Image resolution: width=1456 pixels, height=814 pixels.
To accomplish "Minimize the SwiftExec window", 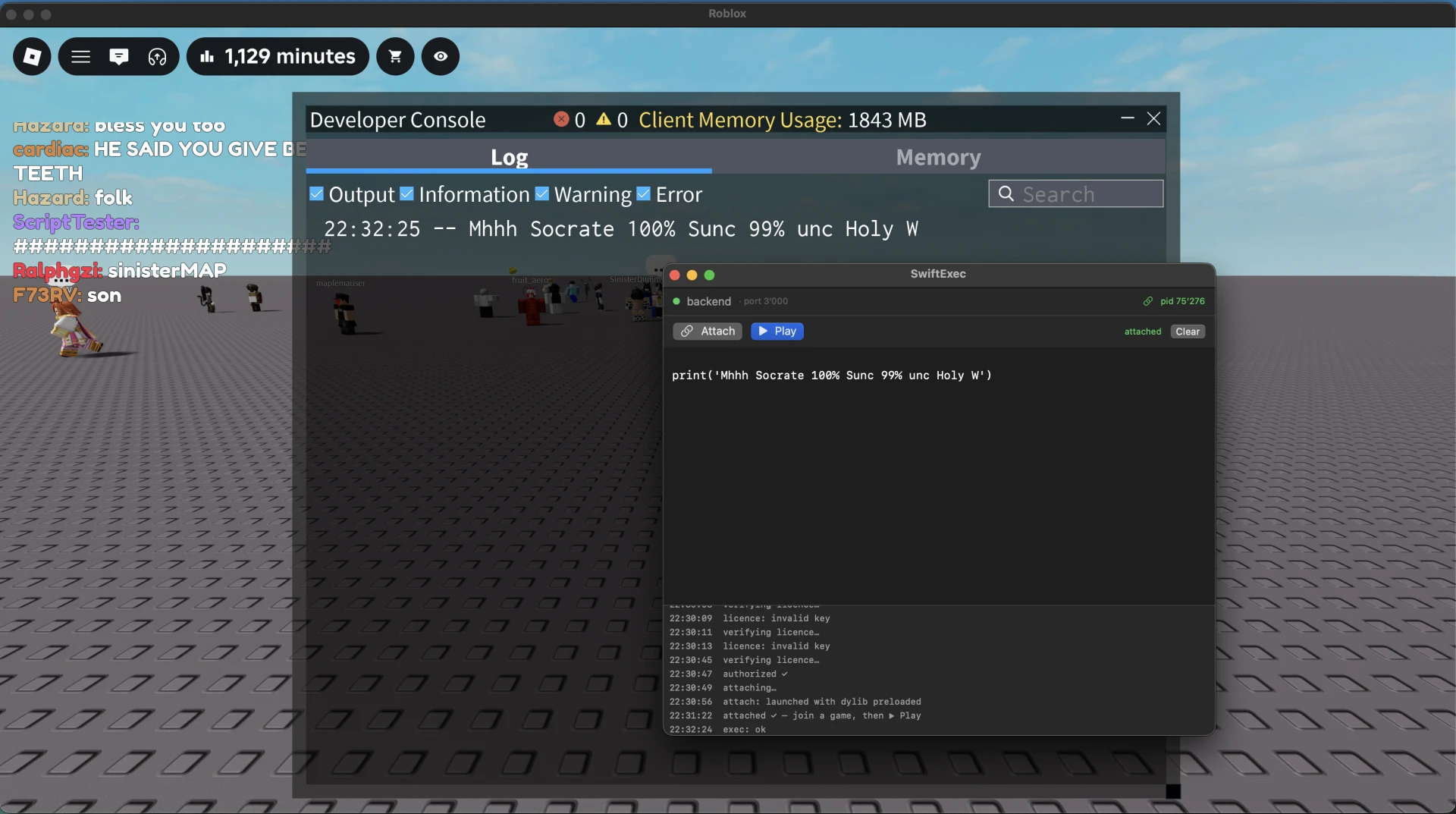I will pyautogui.click(x=692, y=275).
